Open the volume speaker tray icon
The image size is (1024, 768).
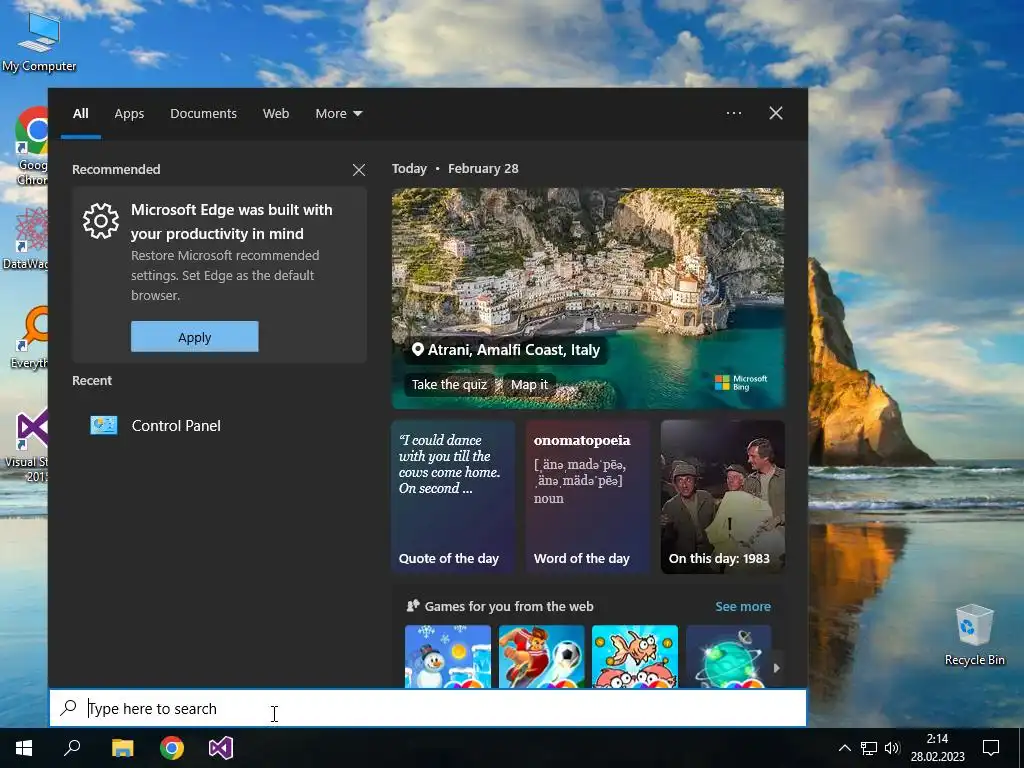tap(892, 748)
